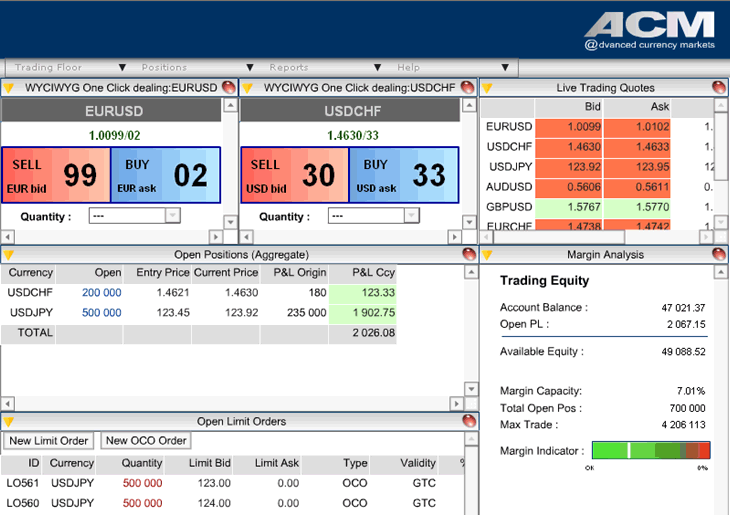Click the Margin Indicator bar

click(651, 450)
